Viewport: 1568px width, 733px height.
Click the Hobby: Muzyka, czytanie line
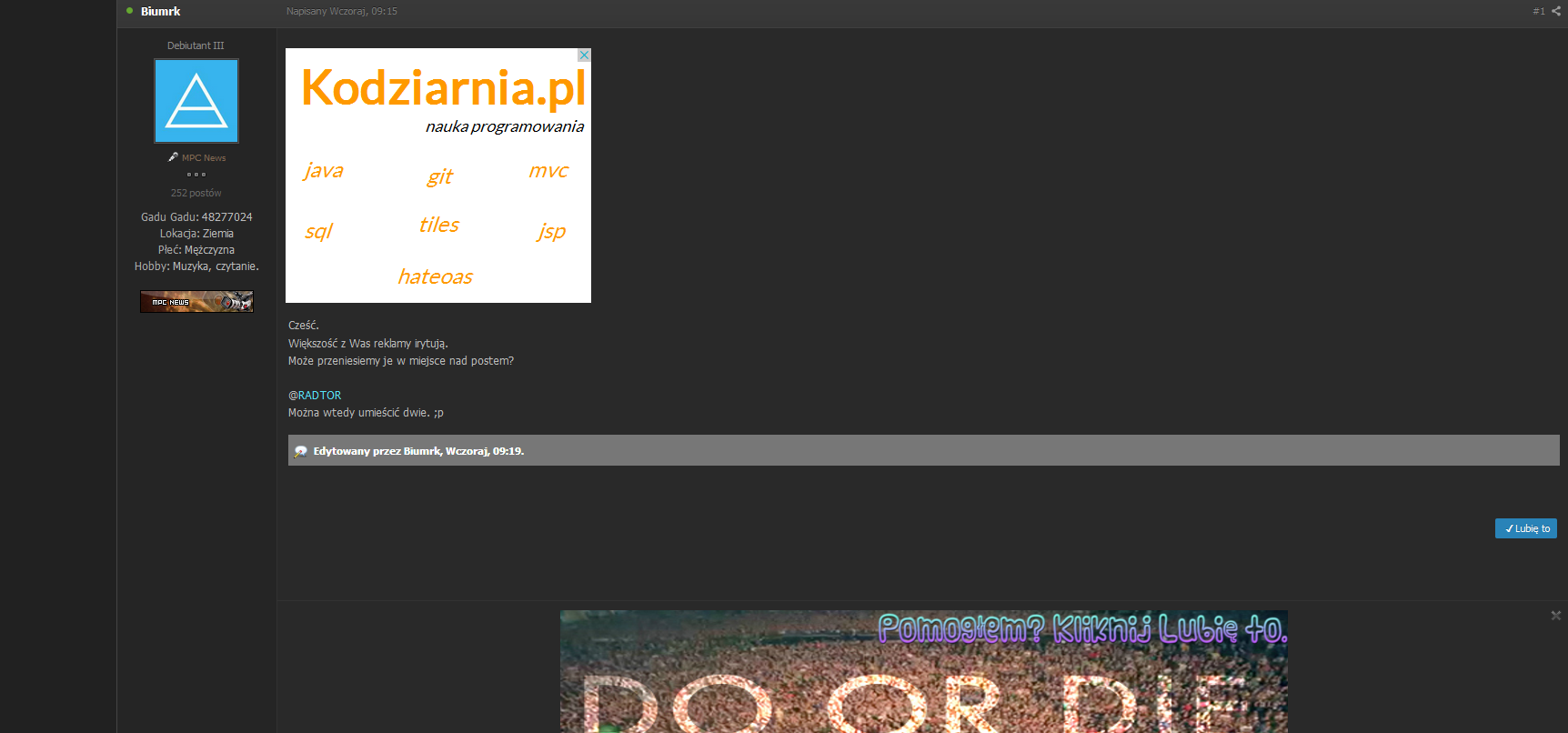tap(196, 266)
